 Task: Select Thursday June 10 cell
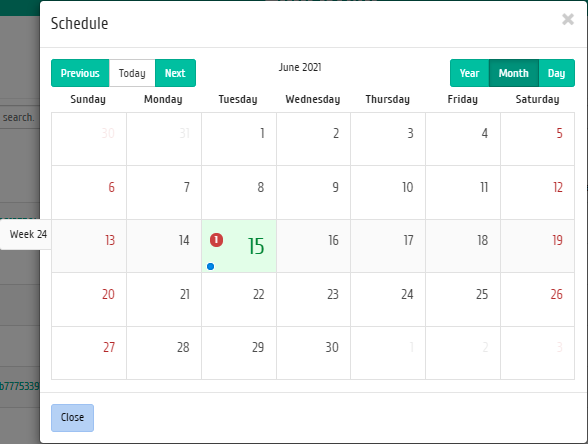tap(388, 192)
